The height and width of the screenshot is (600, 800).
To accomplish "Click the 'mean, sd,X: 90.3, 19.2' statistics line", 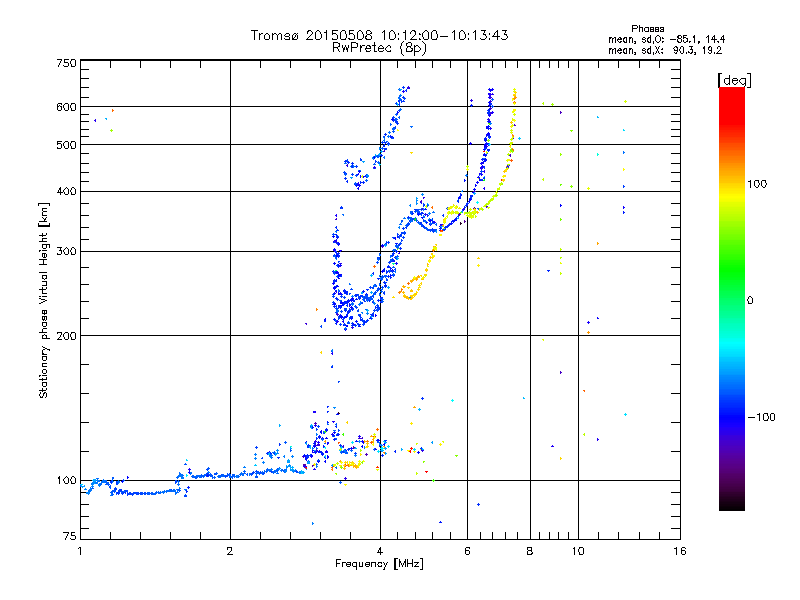I will pyautogui.click(x=665, y=50).
